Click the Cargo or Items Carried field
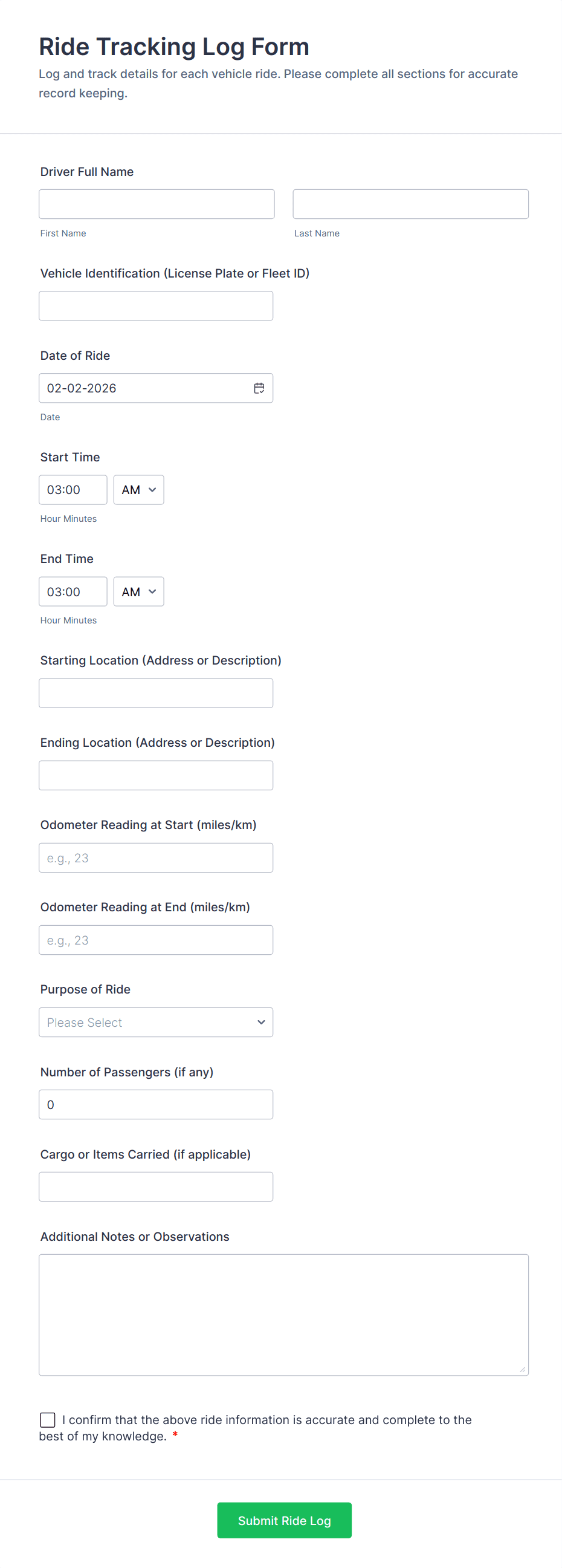 tap(156, 1186)
